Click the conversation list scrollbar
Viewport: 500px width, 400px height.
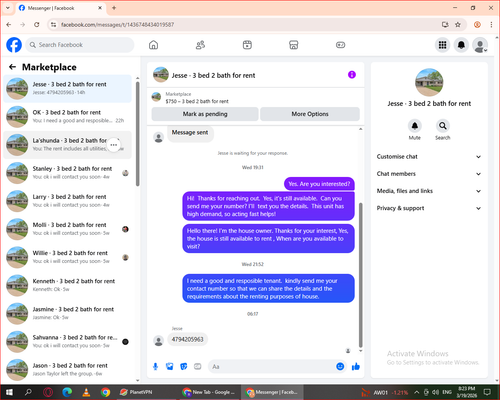point(138,133)
